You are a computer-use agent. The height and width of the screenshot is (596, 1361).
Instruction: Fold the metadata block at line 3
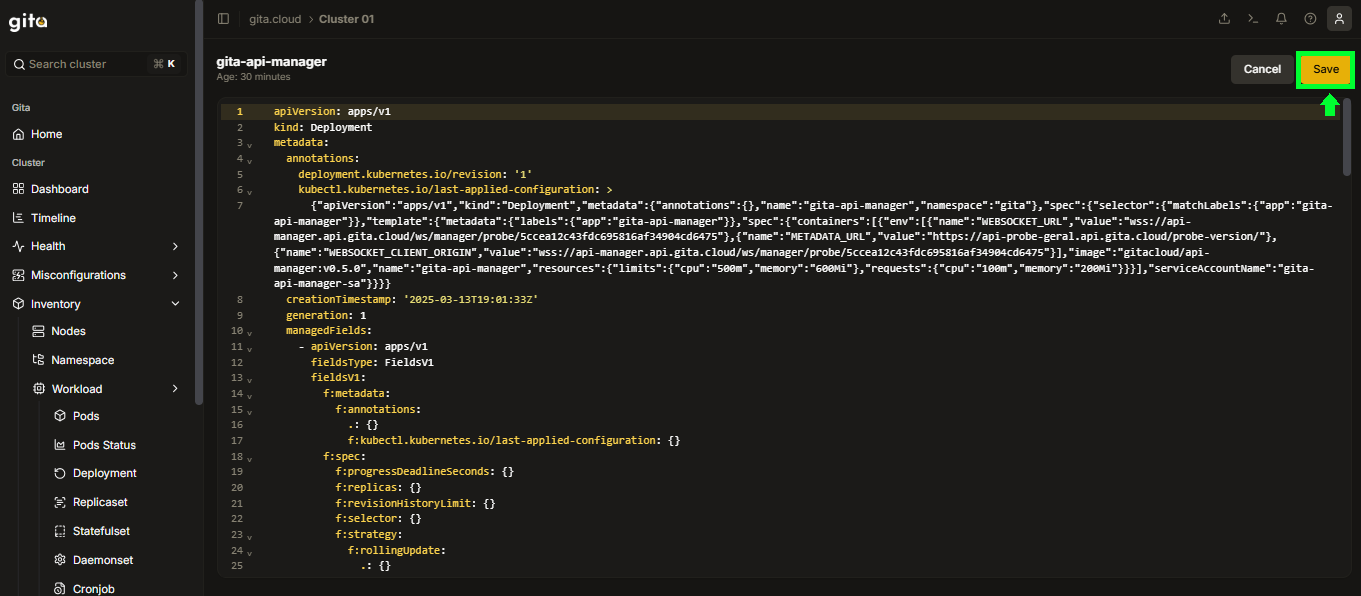[x=249, y=145]
